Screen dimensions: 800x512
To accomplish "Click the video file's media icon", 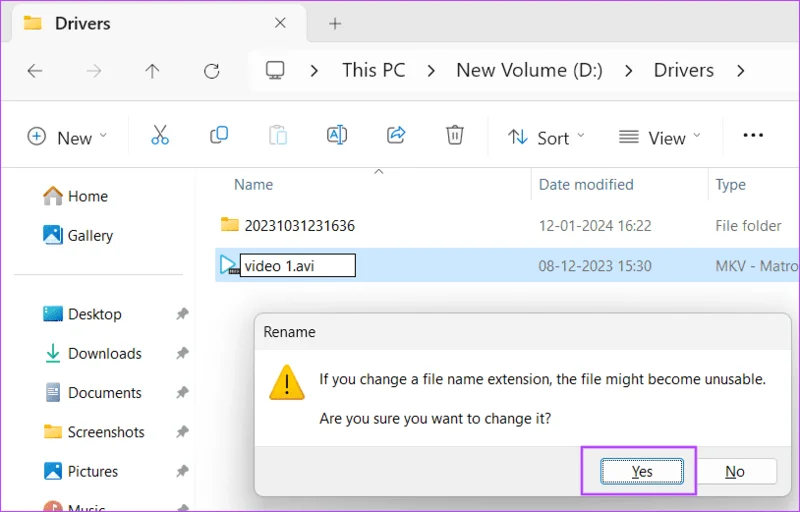I will 228,265.
